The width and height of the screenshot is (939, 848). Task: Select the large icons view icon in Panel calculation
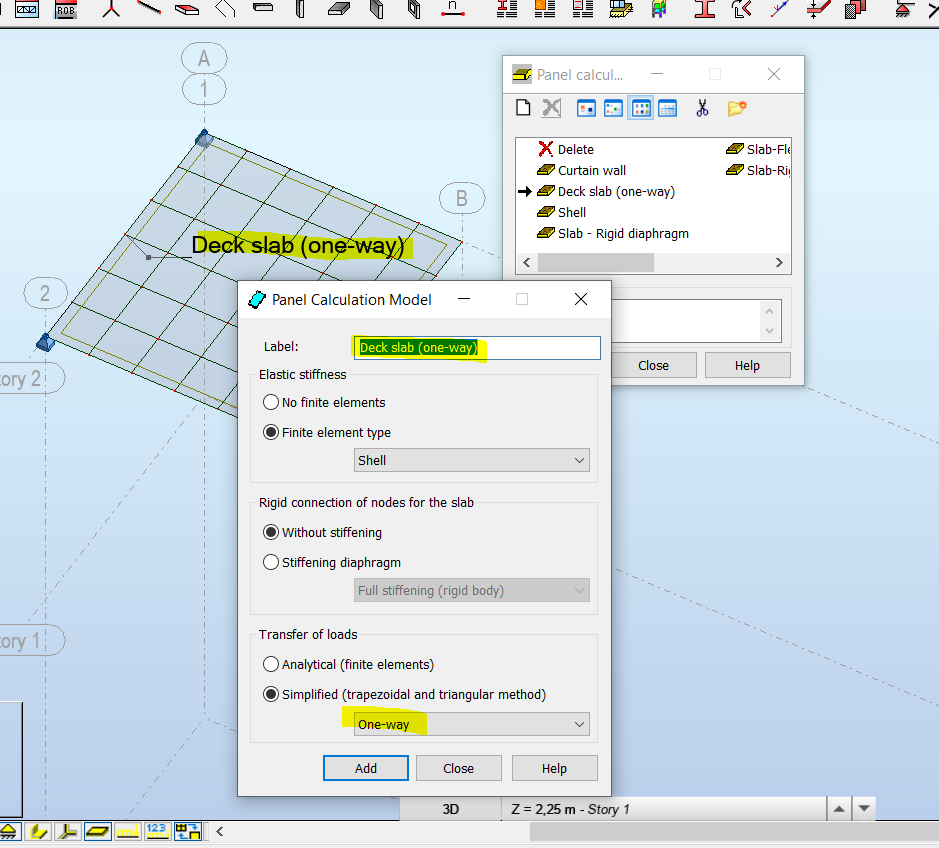(586, 107)
